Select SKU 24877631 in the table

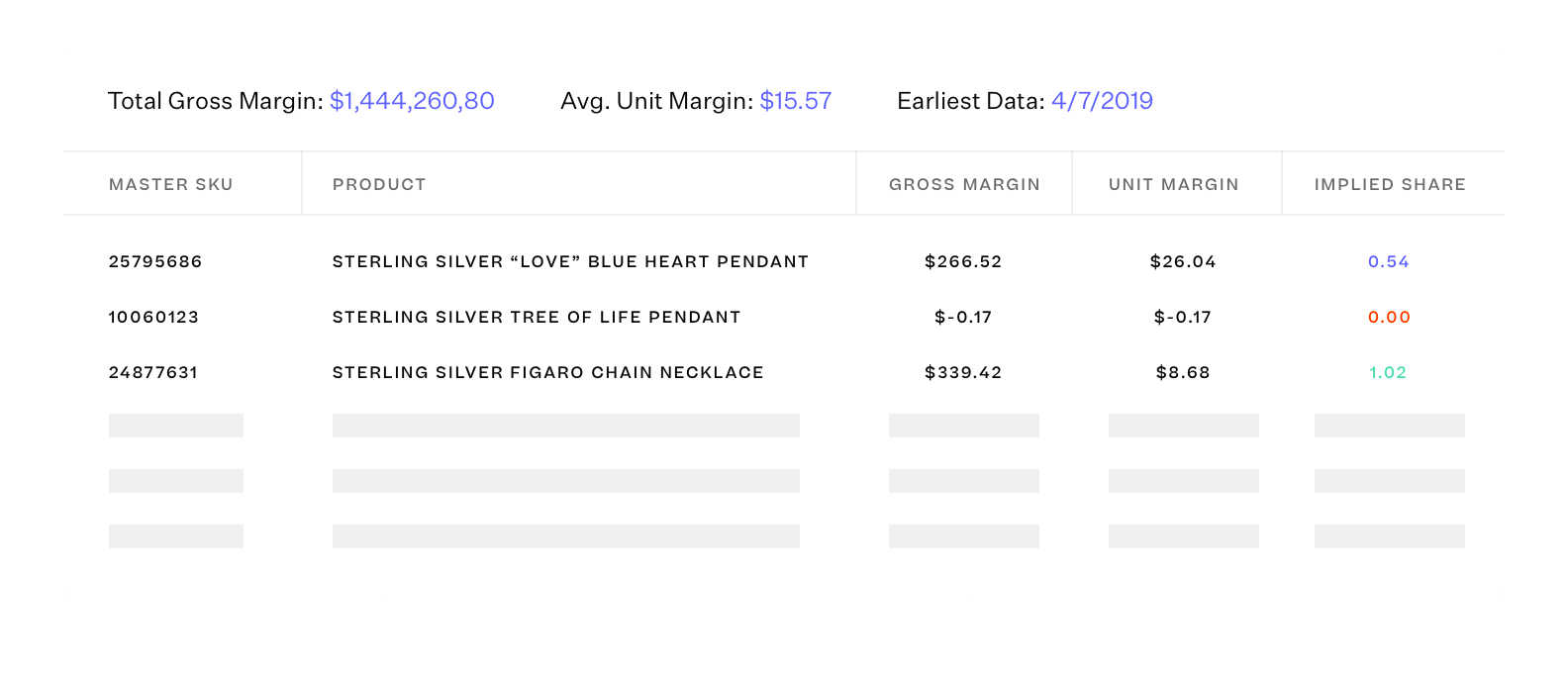[153, 372]
